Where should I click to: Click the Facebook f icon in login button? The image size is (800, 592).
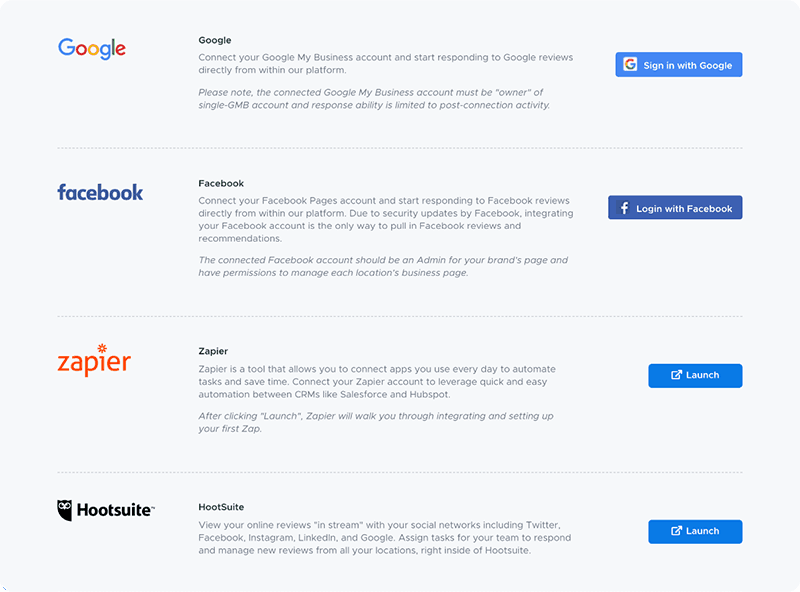click(x=624, y=208)
